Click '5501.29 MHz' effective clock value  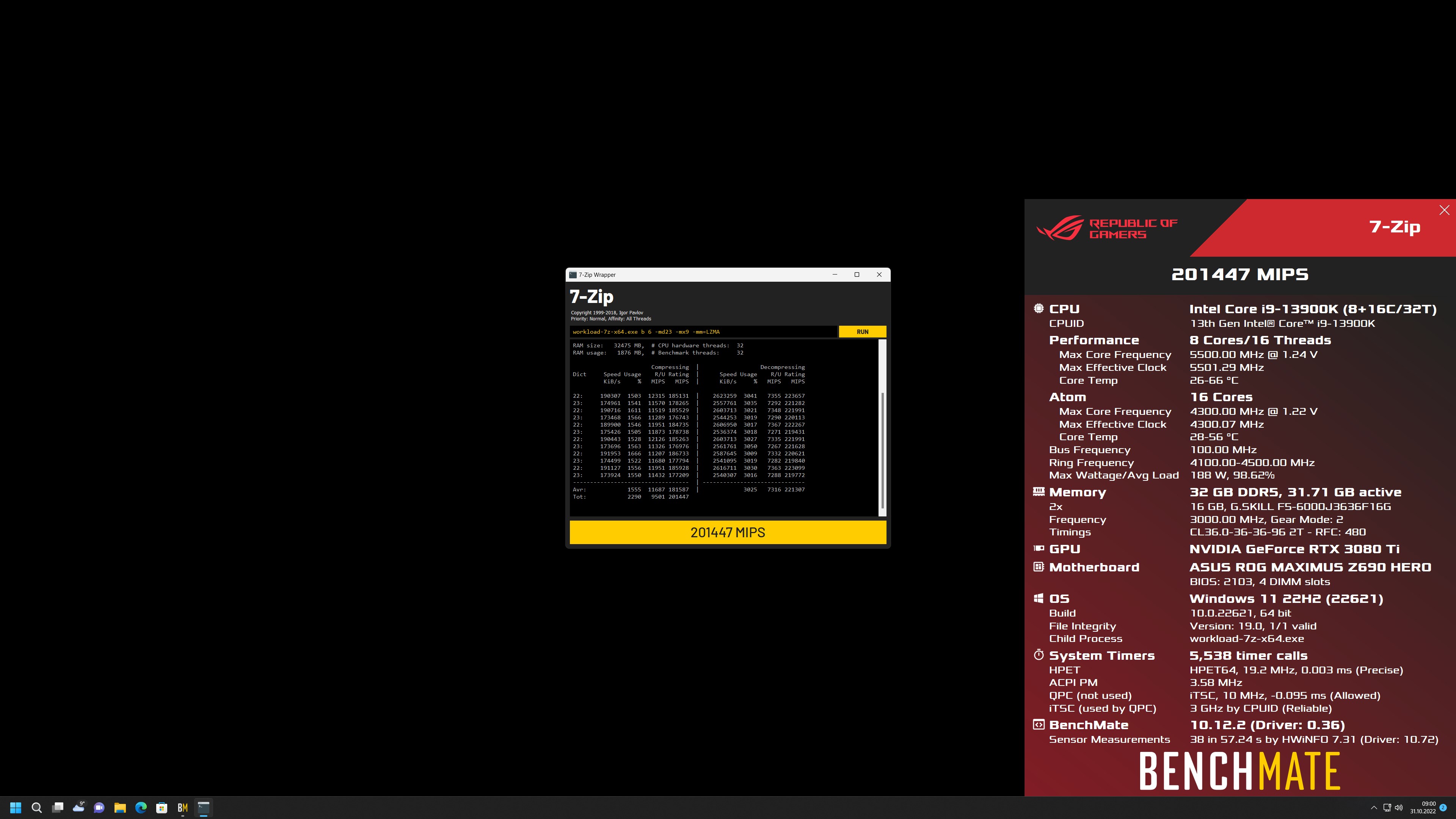pyautogui.click(x=1227, y=367)
